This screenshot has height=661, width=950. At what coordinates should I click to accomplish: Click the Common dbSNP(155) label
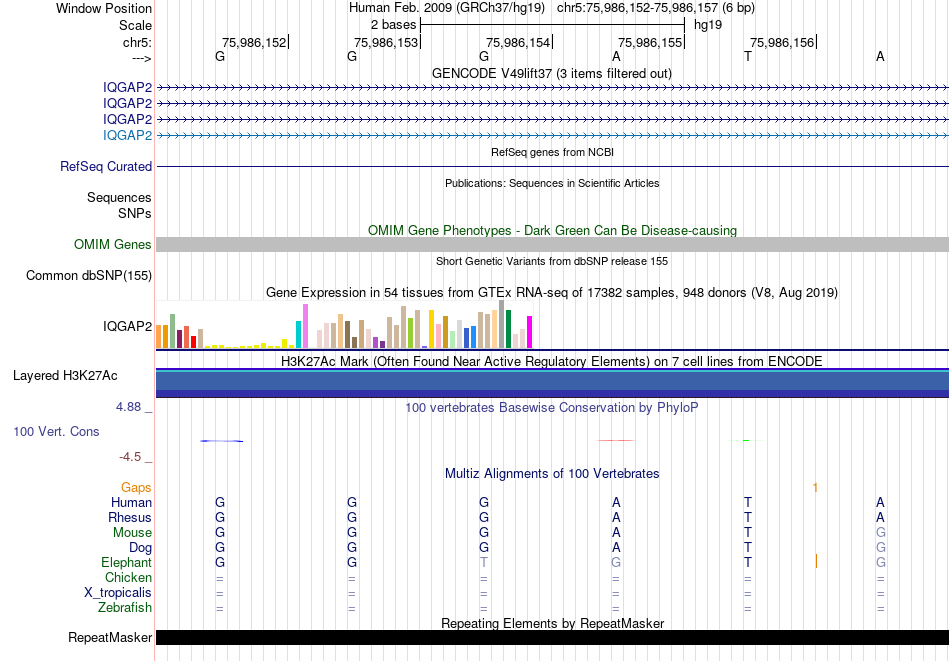click(89, 276)
